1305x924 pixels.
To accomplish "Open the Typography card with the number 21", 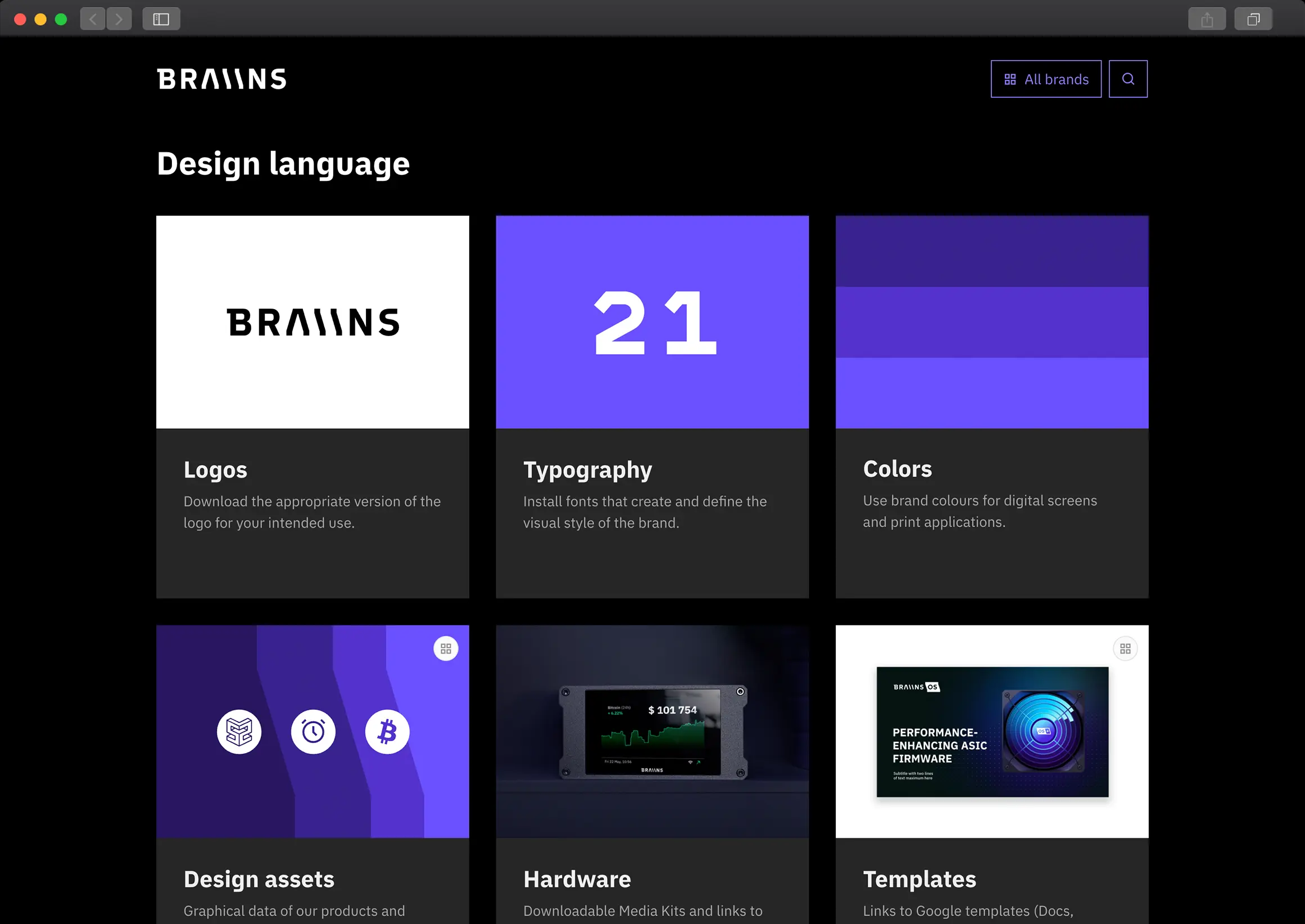I will click(x=652, y=322).
